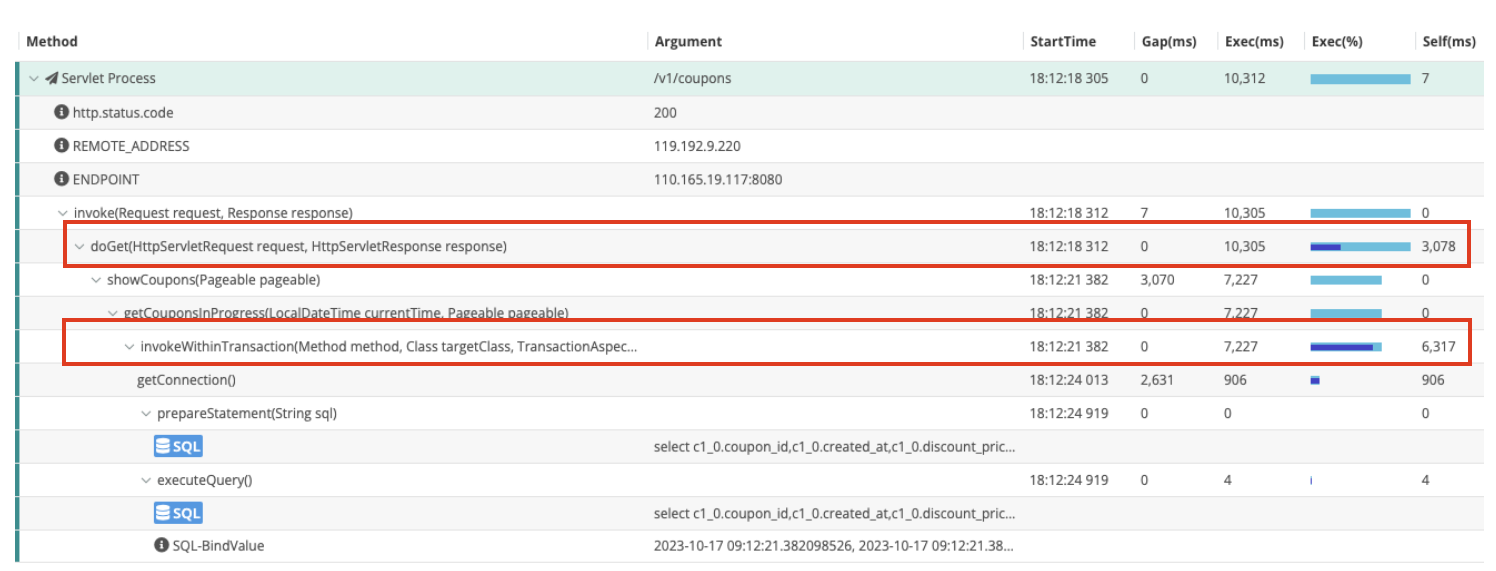1496x571 pixels.
Task: Click the Exec(ms) column header
Action: [x=1254, y=42]
